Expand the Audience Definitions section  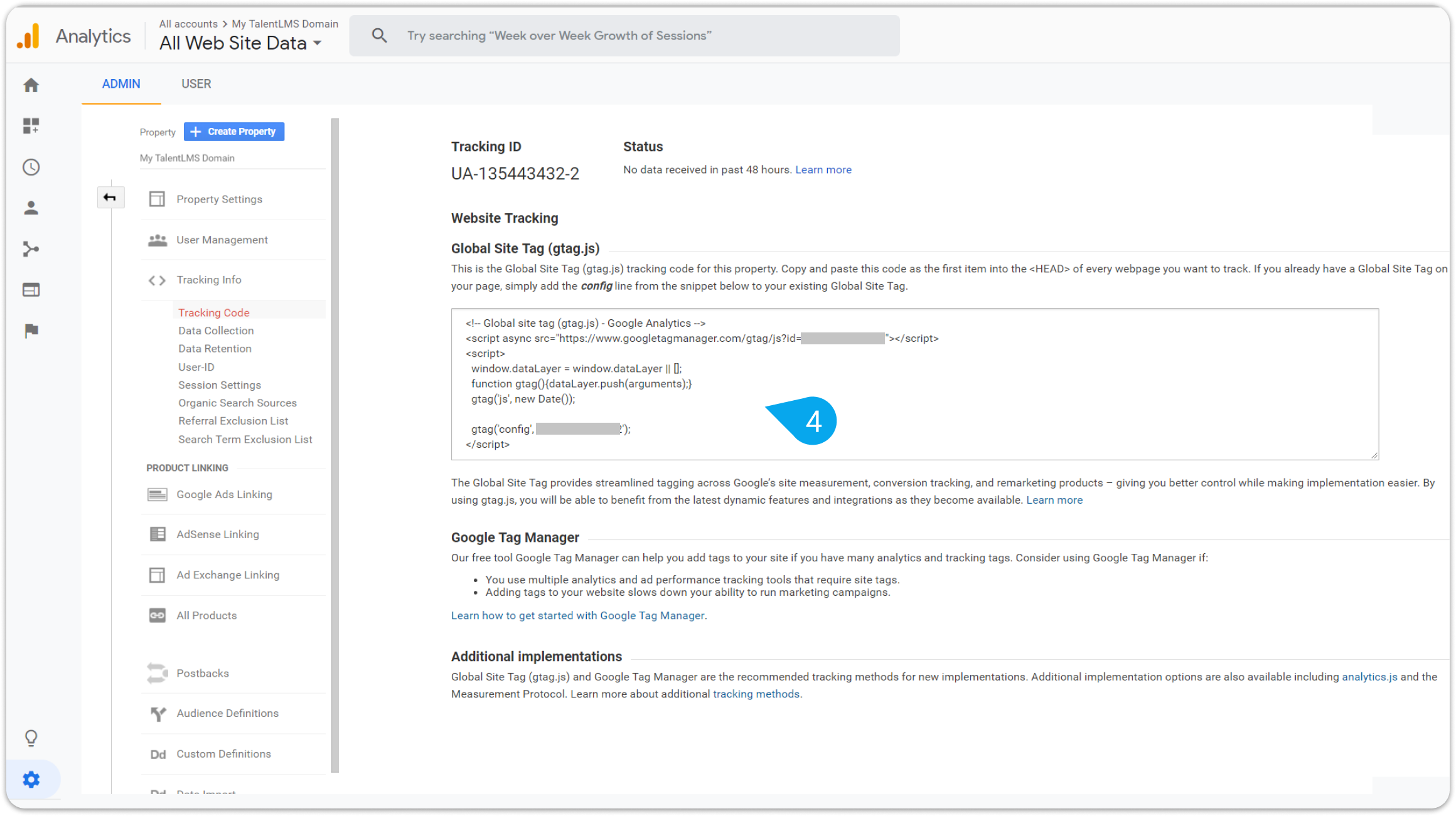point(227,713)
